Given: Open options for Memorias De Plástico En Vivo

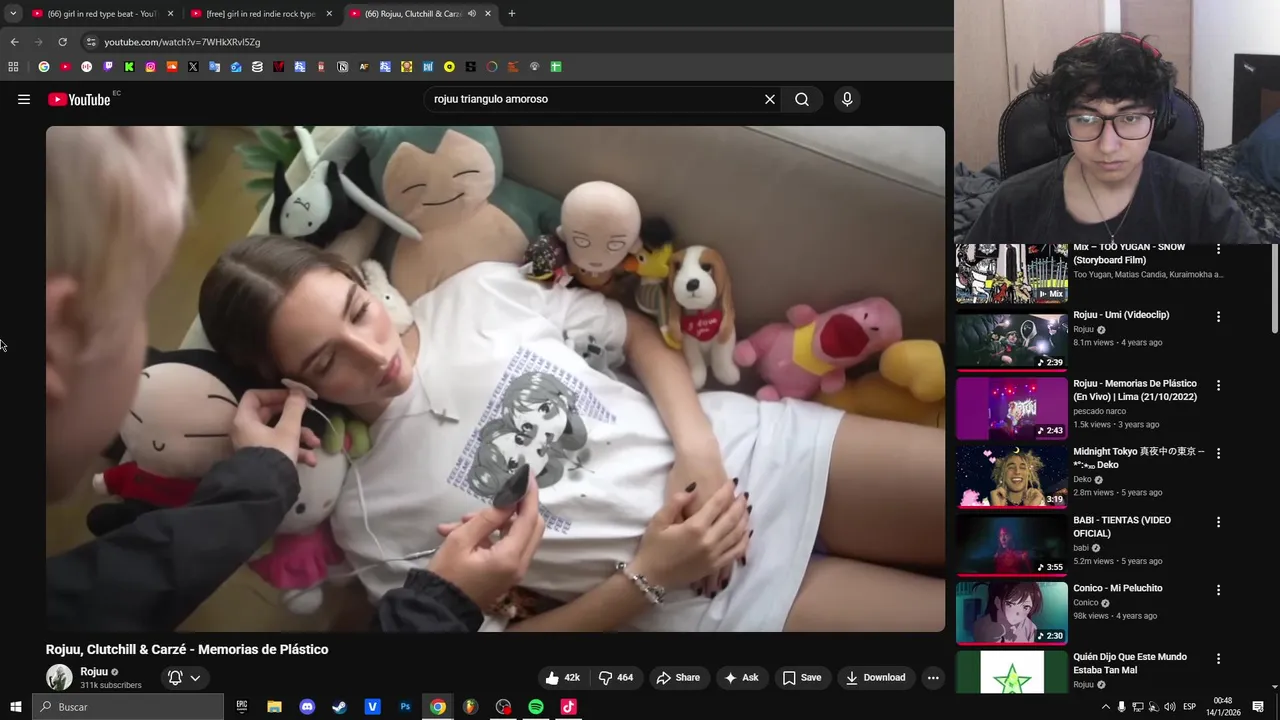Looking at the screenshot, I should [x=1218, y=385].
